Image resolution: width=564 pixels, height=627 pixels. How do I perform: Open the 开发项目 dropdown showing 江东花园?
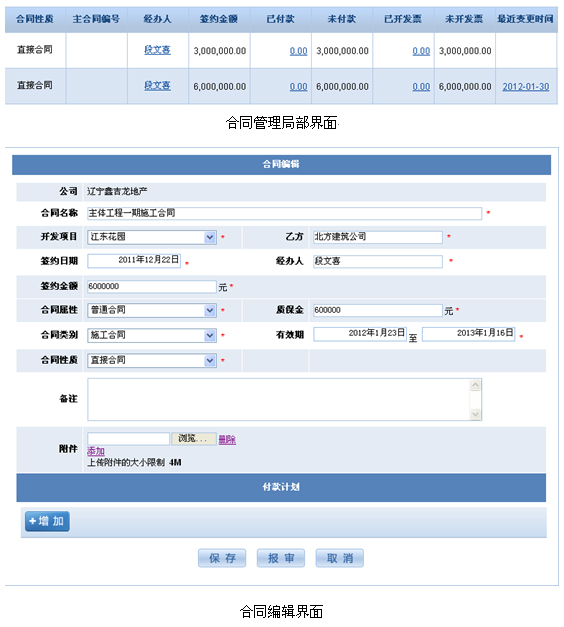pyautogui.click(x=152, y=237)
